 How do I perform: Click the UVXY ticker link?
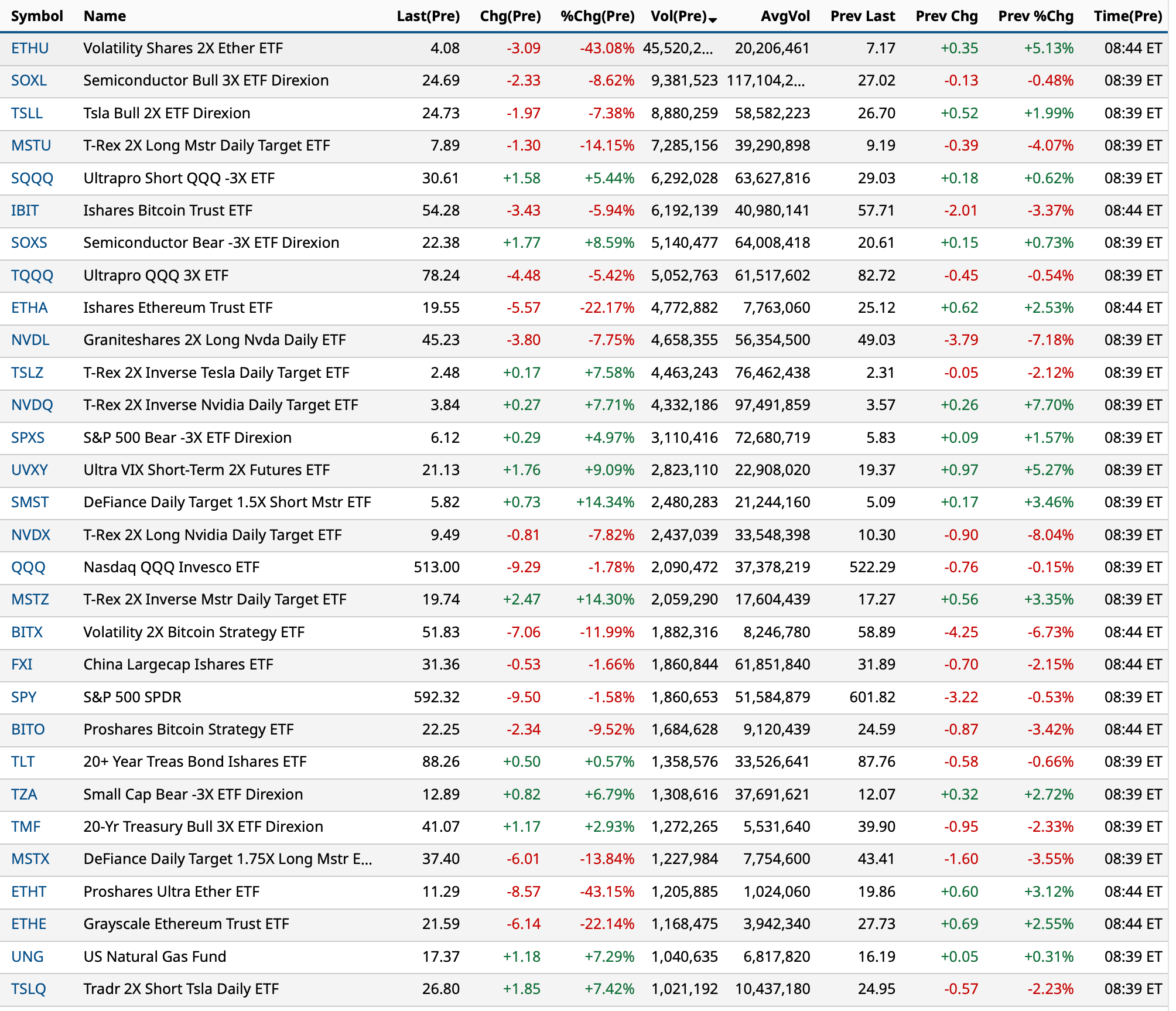[29, 470]
